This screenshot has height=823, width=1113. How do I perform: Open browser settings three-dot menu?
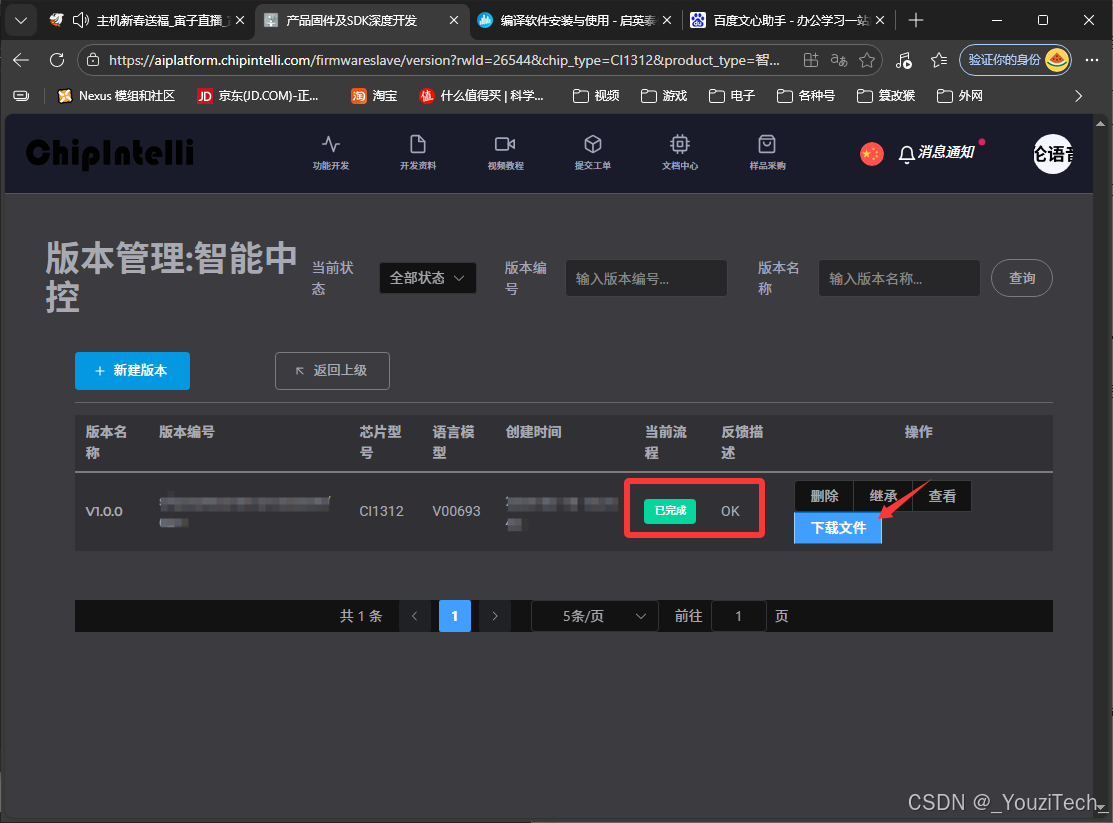1092,60
